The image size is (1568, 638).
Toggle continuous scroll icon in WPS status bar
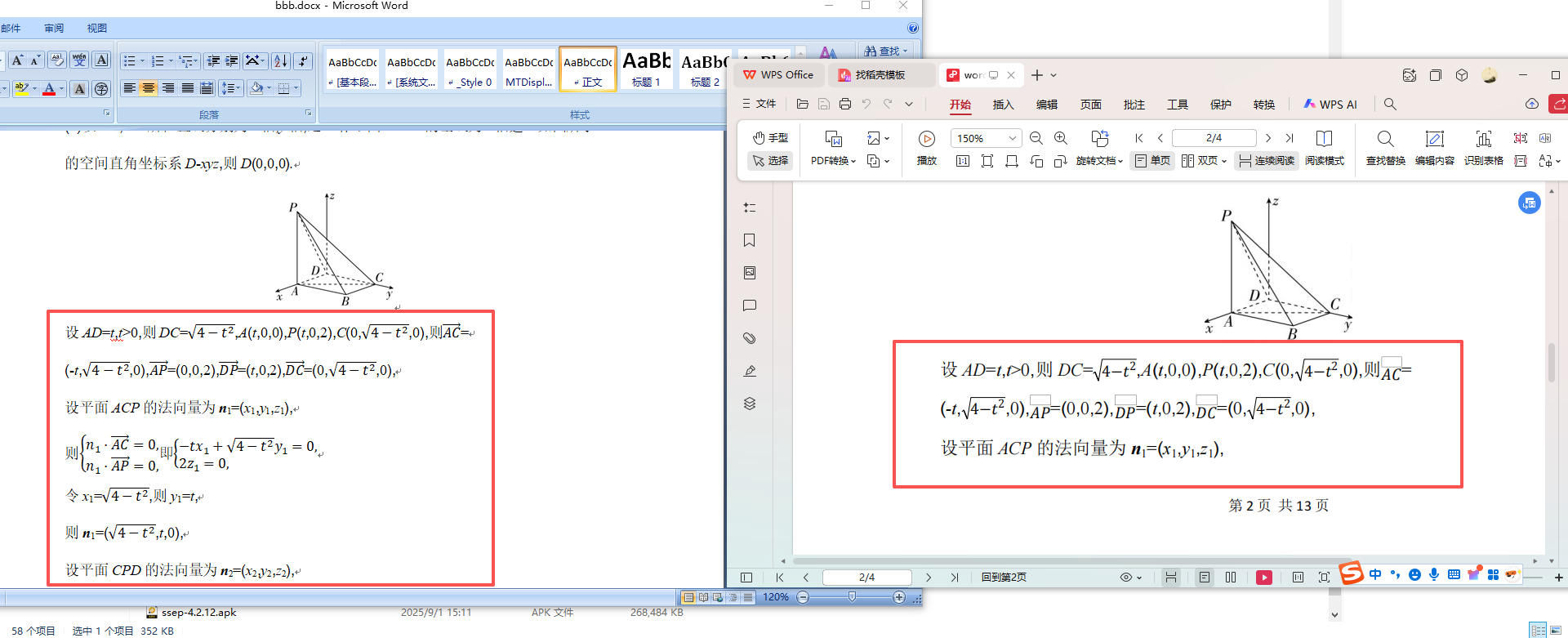[1170, 577]
